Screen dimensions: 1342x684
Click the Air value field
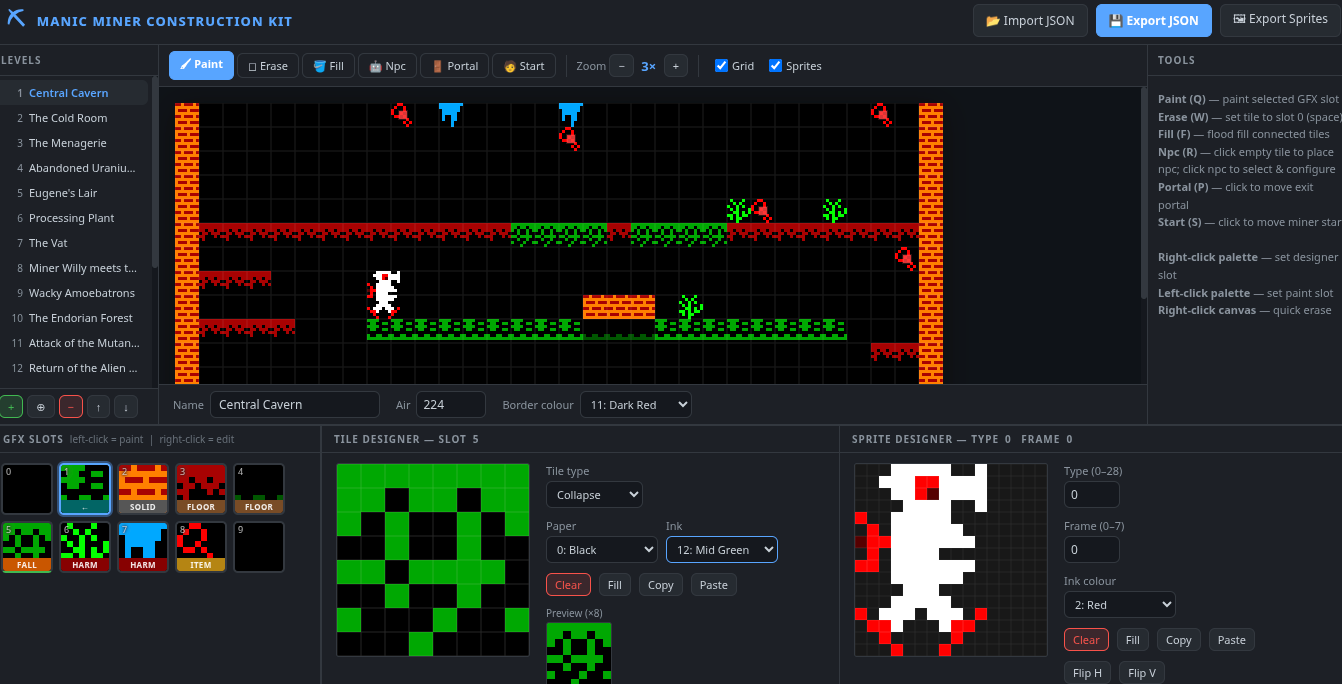pyautogui.click(x=450, y=405)
